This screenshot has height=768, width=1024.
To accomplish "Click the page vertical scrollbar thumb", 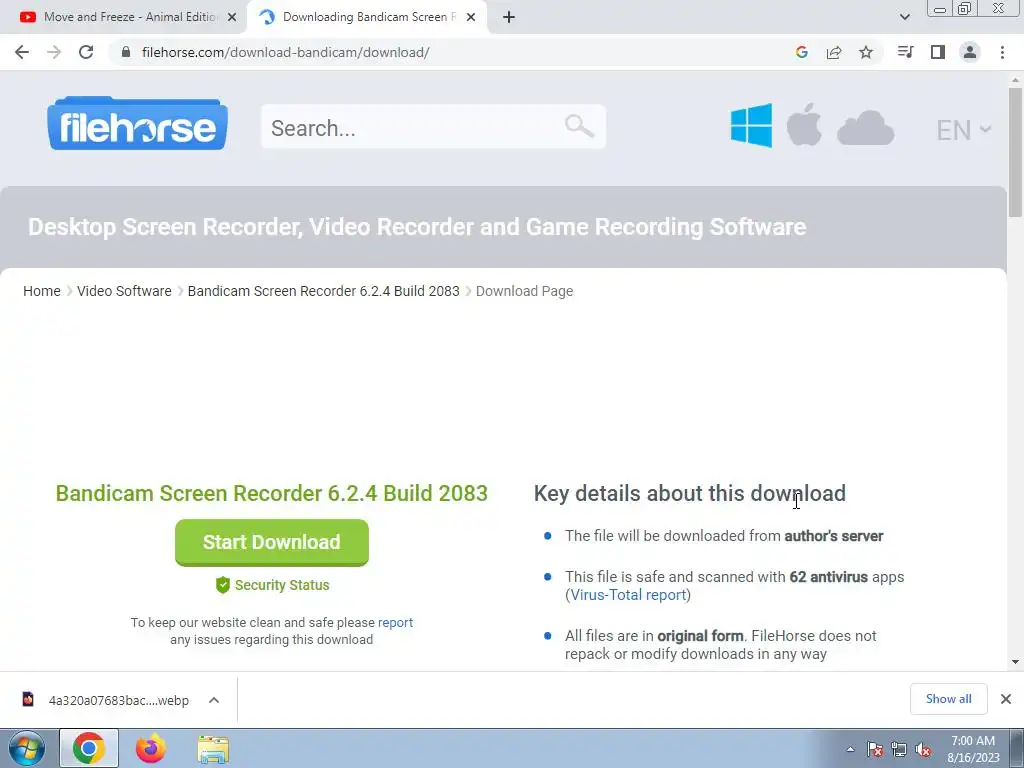I will pyautogui.click(x=1015, y=152).
